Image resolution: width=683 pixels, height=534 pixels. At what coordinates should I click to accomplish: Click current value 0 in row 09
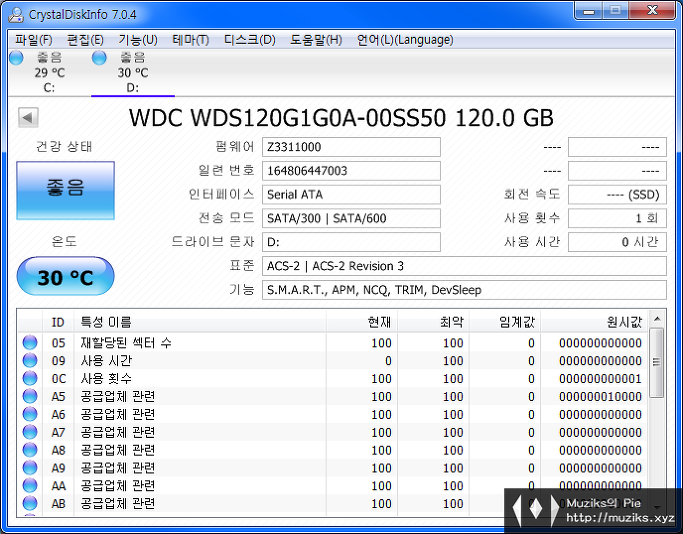(388, 361)
